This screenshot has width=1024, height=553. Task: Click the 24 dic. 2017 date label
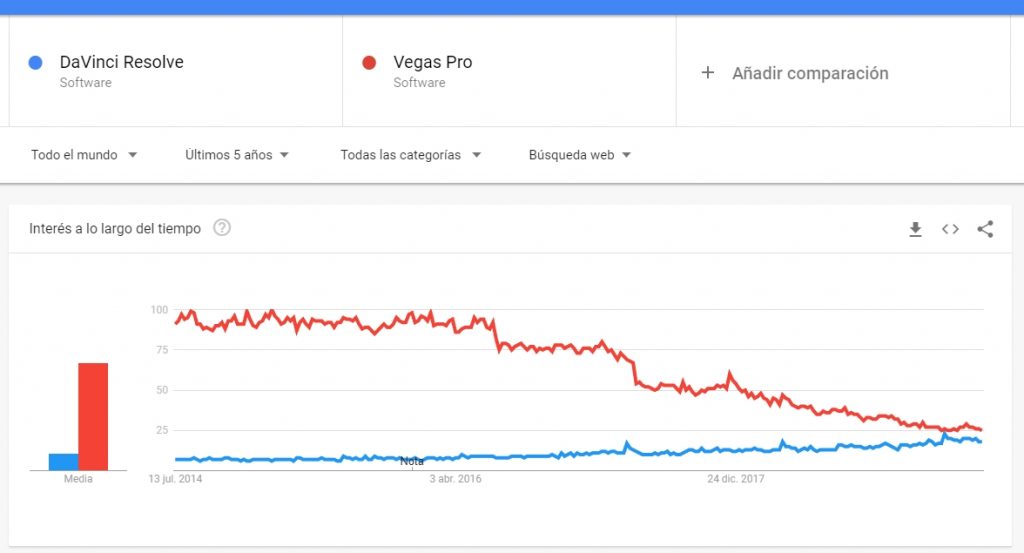click(736, 479)
